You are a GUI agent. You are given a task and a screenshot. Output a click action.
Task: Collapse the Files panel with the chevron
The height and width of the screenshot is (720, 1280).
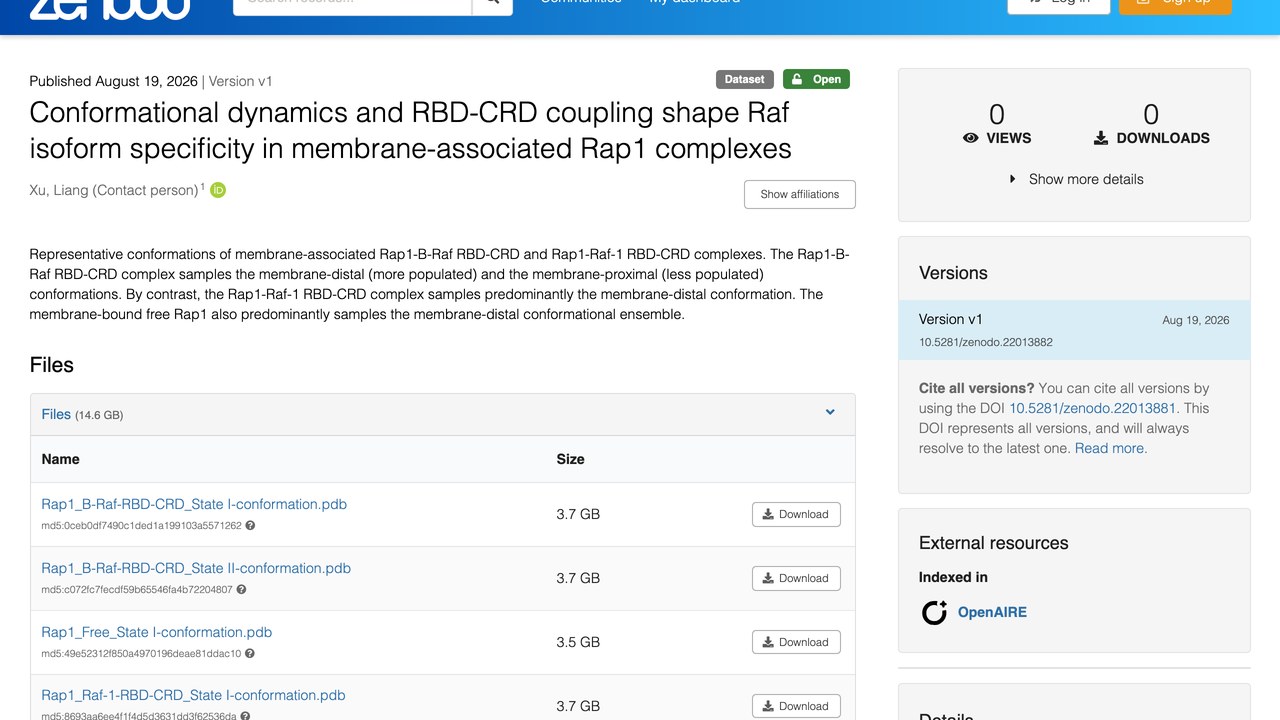tap(830, 412)
